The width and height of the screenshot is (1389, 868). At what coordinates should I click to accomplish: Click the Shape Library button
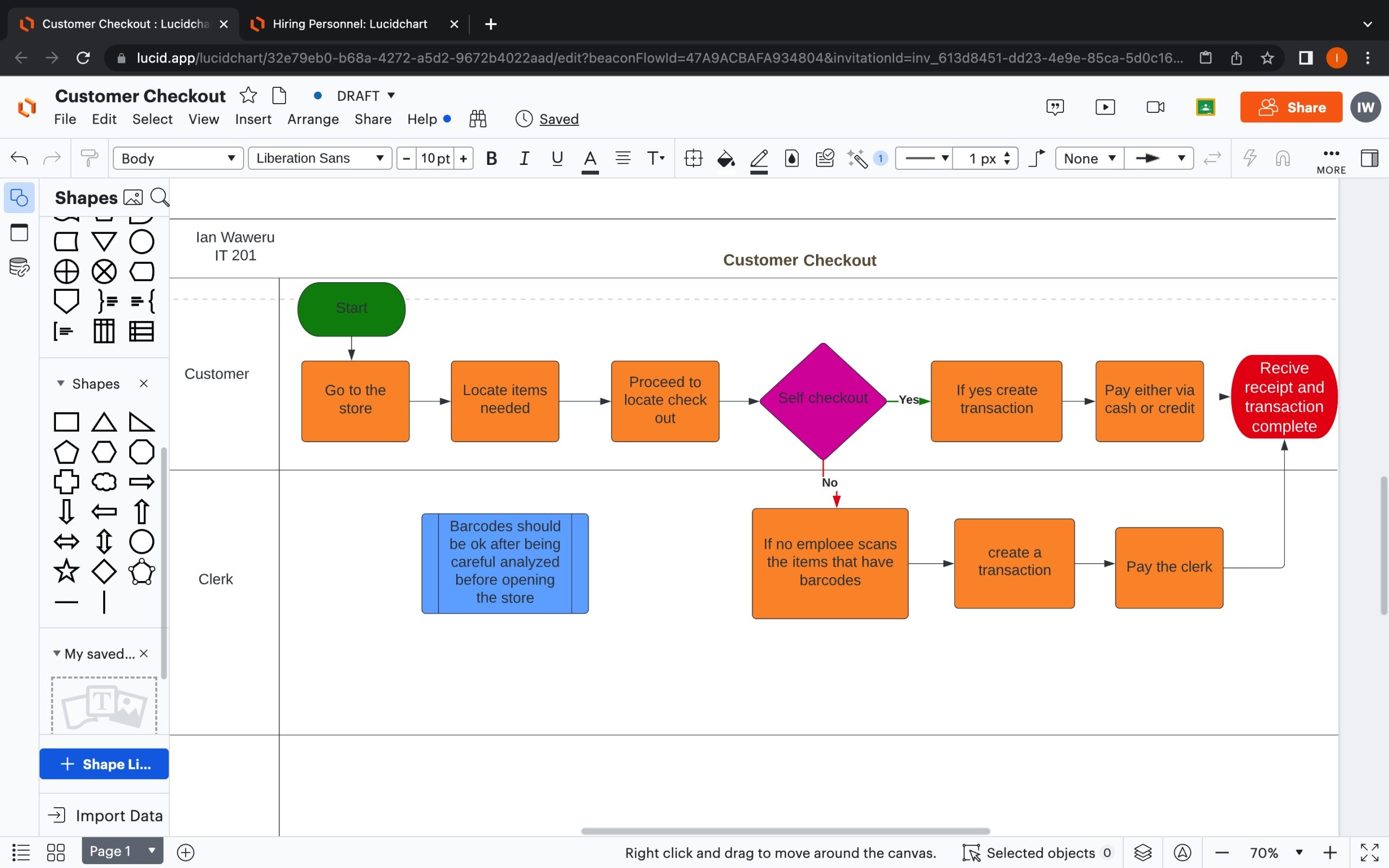104,763
